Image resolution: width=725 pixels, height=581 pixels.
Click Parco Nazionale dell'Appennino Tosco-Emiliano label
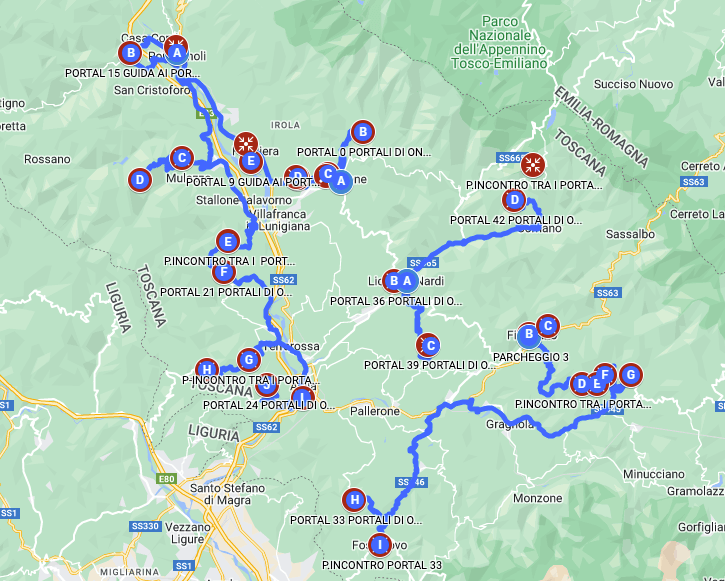(499, 42)
